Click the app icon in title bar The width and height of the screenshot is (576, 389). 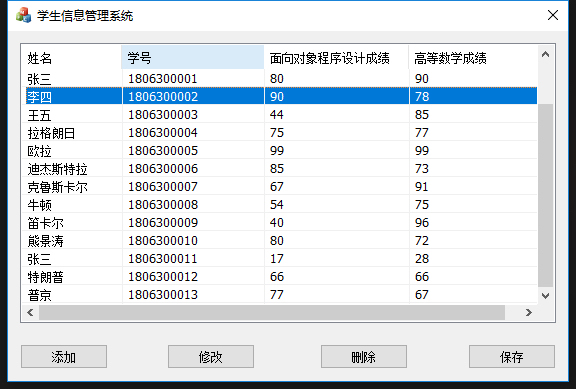(24, 15)
